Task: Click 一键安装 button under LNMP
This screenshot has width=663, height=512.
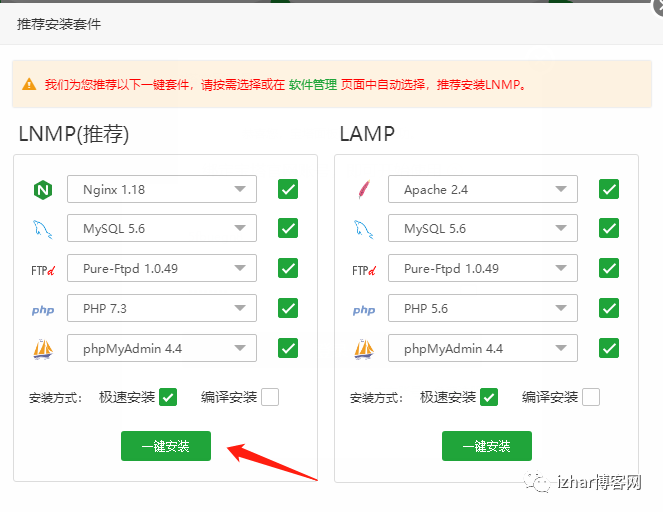Action: click(x=166, y=446)
